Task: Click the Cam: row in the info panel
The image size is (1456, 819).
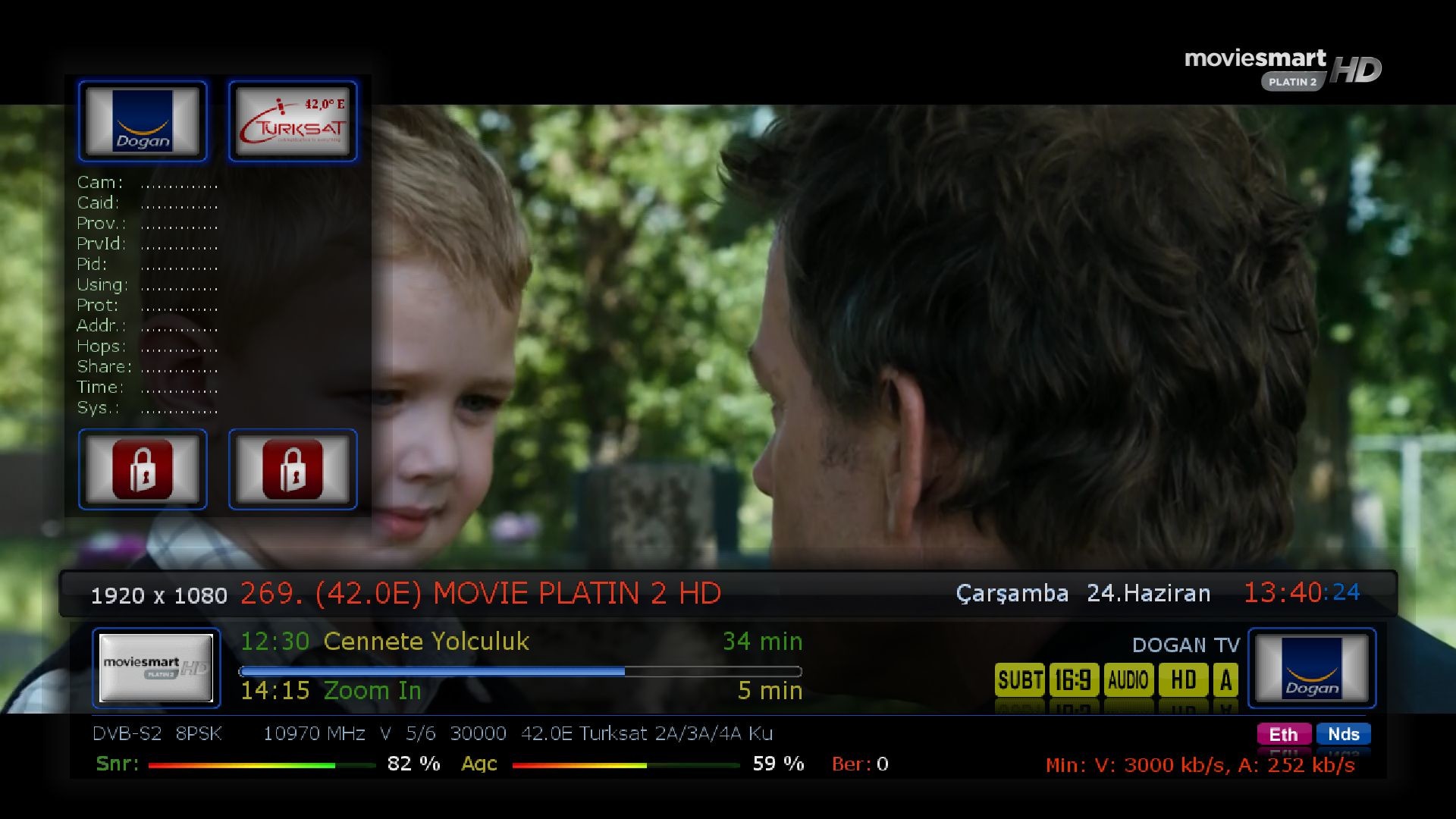Action: 147,183
